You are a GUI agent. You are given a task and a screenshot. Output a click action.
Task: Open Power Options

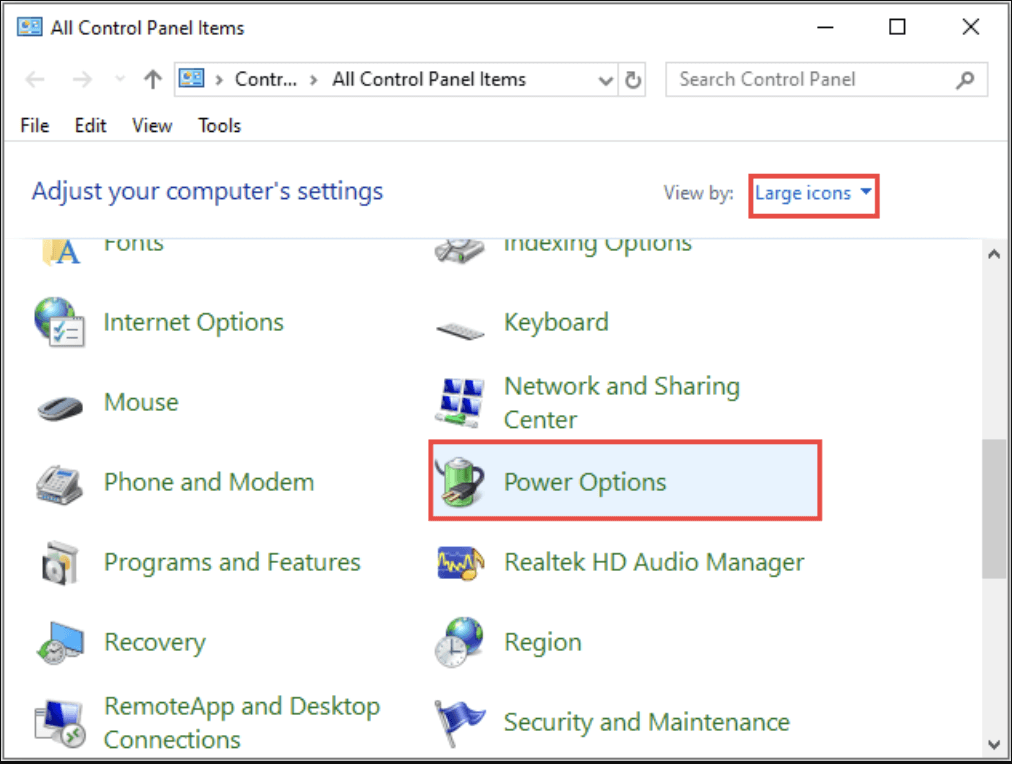coord(584,481)
